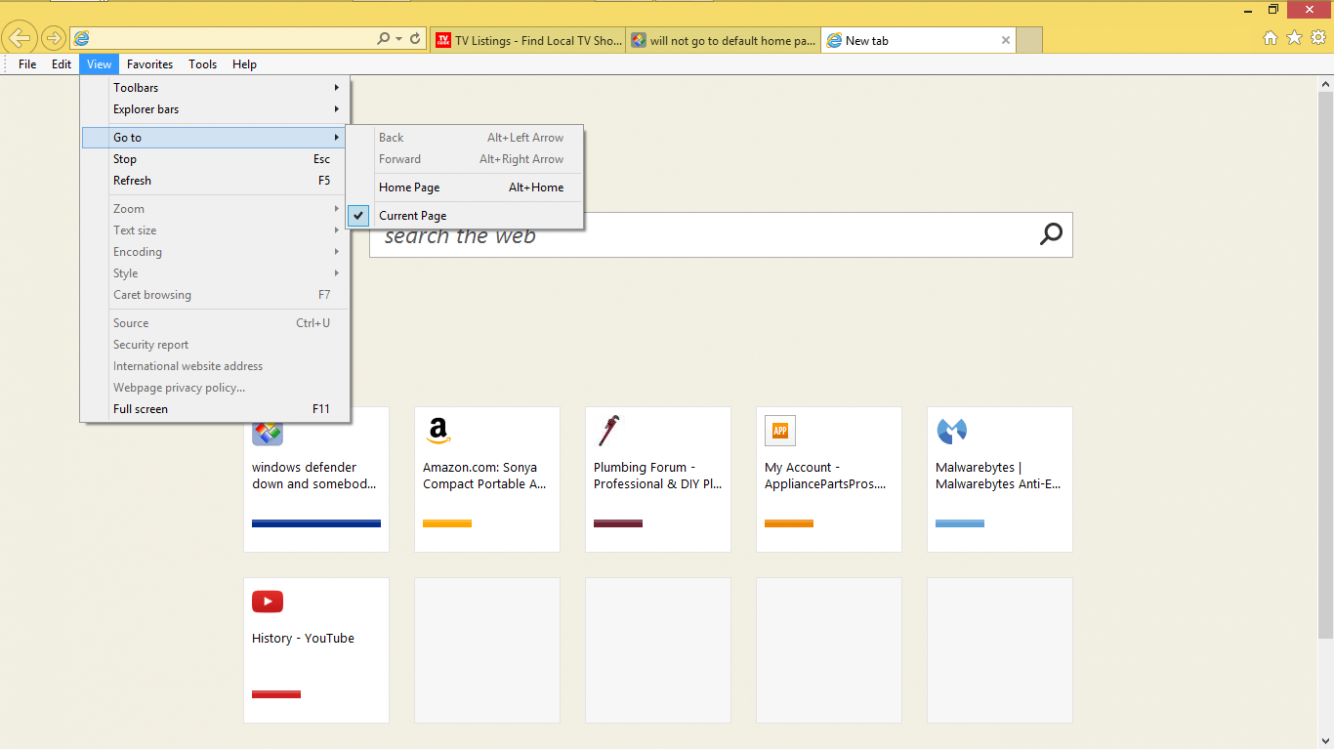Close the New tab tab
The width and height of the screenshot is (1334, 750).
pos(1005,41)
